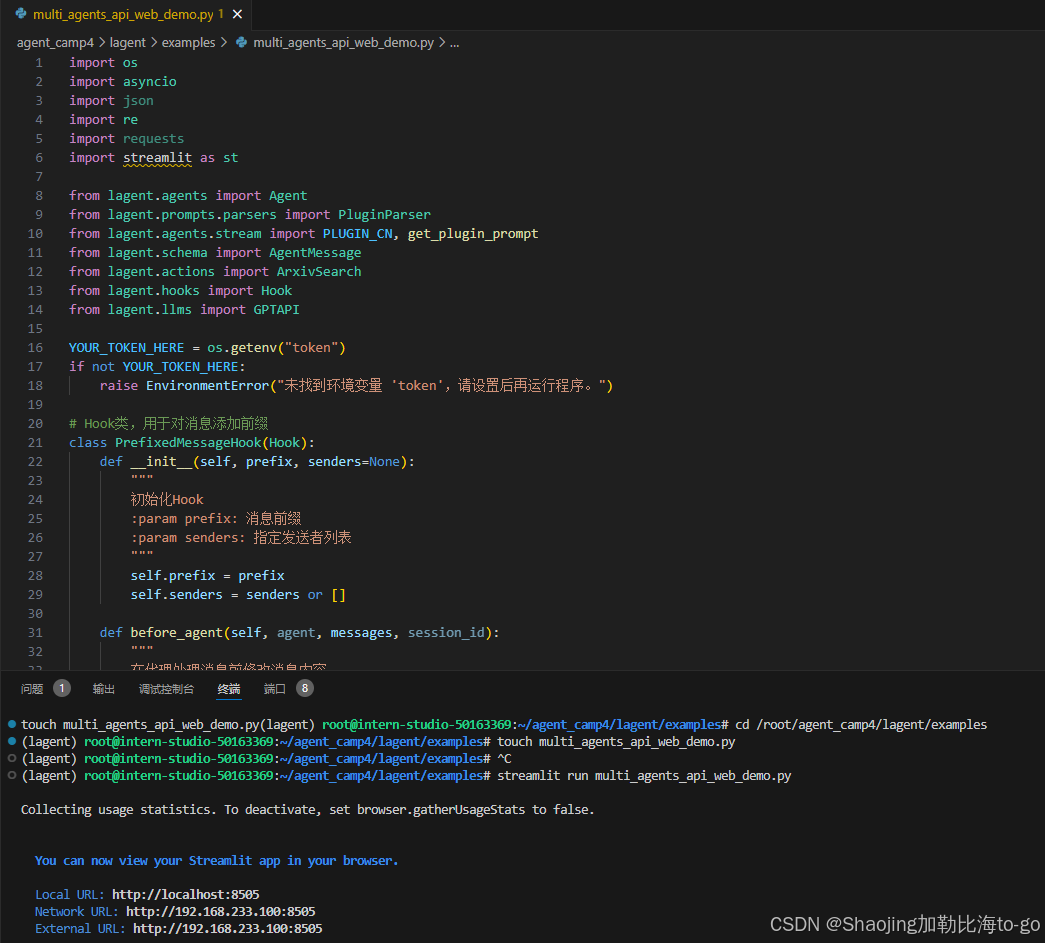This screenshot has height=943, width=1045.
Task: Click the problems count badge showing 1
Action: click(62, 688)
